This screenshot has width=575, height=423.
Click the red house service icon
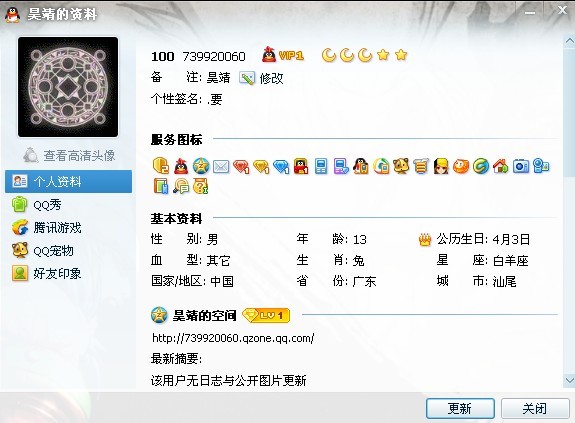[x=501, y=166]
